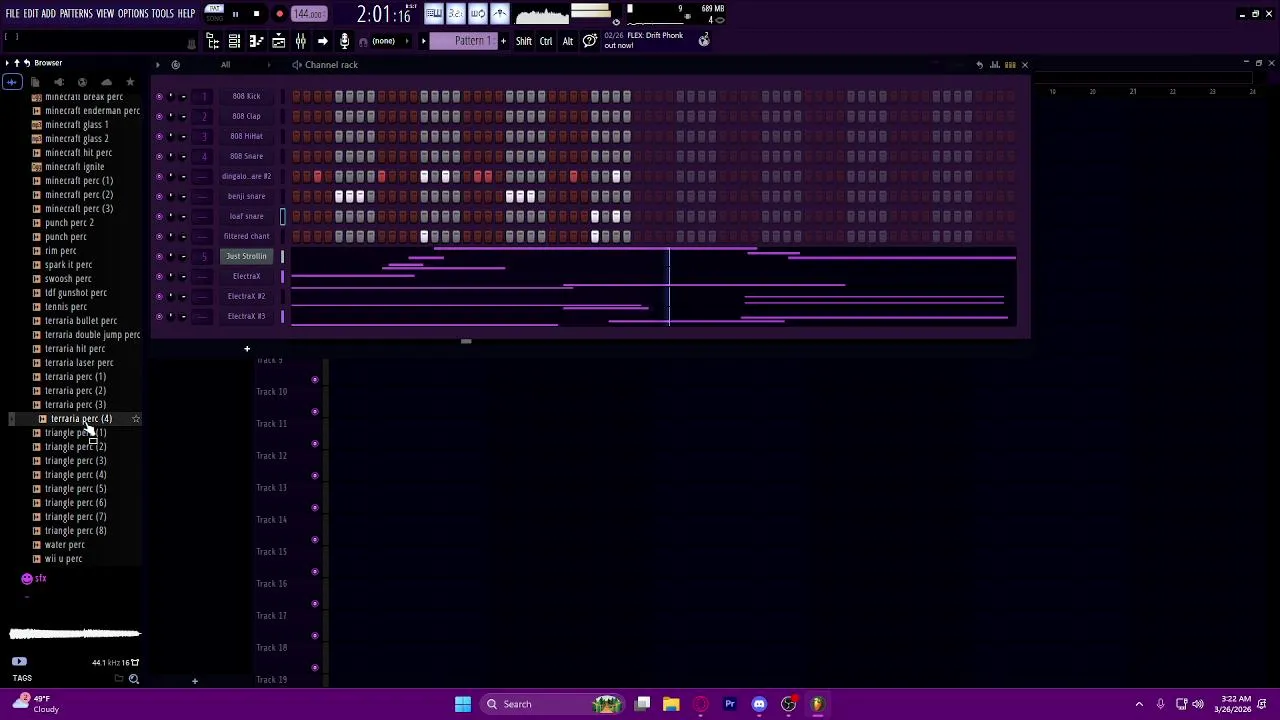The height and width of the screenshot is (720, 1280).
Task: Switch to PAT mode
Action: pos(214,9)
